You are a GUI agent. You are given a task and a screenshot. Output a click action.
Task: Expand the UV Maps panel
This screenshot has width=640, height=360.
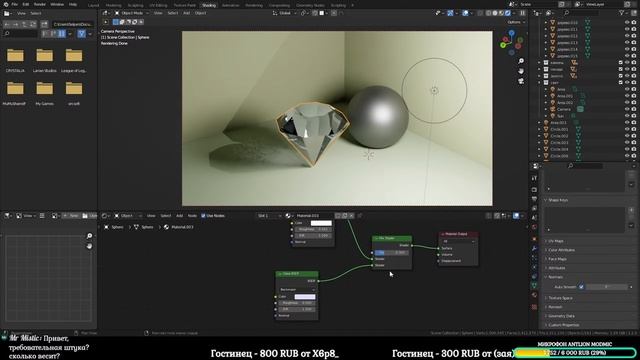(556, 241)
